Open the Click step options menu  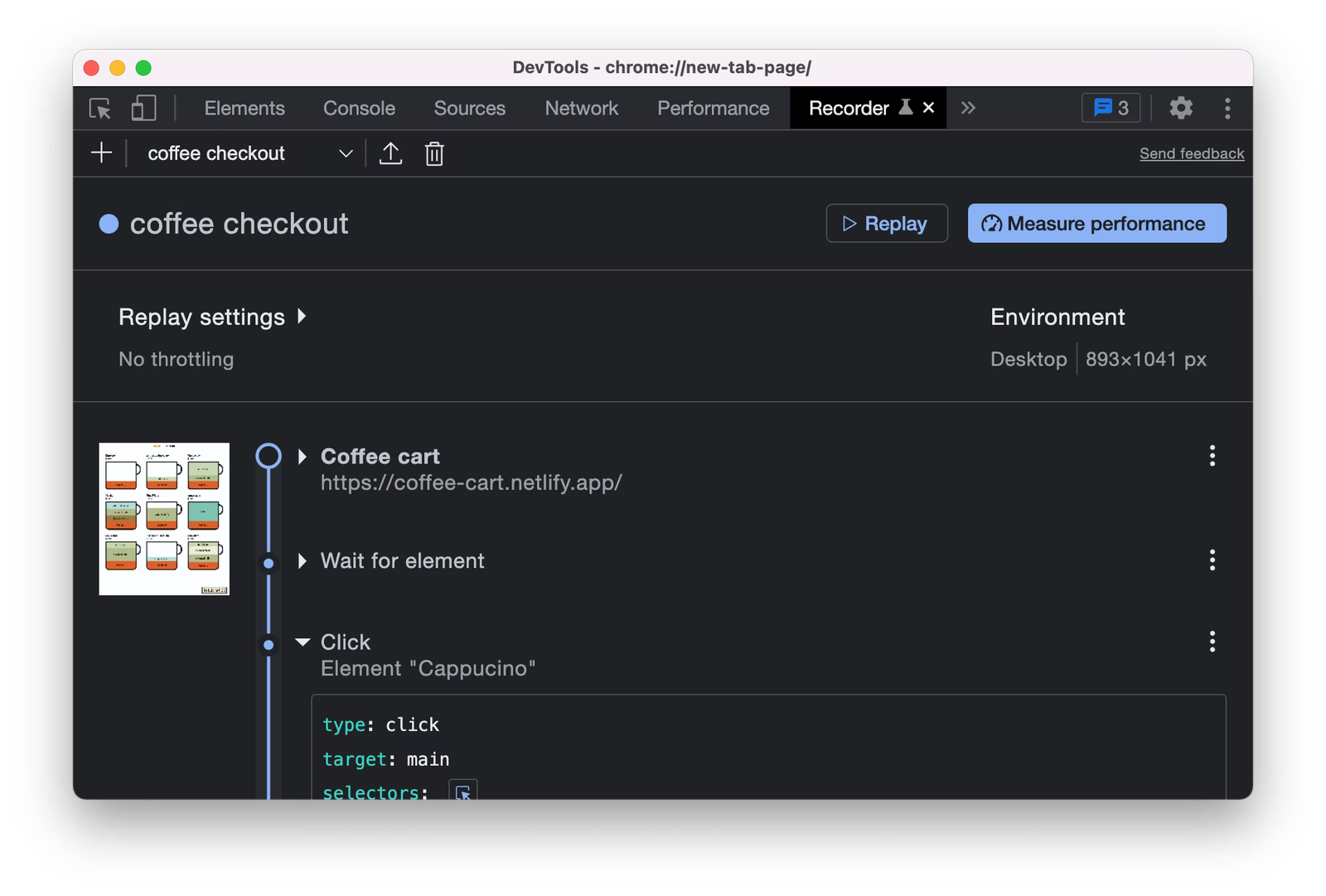pos(1212,642)
